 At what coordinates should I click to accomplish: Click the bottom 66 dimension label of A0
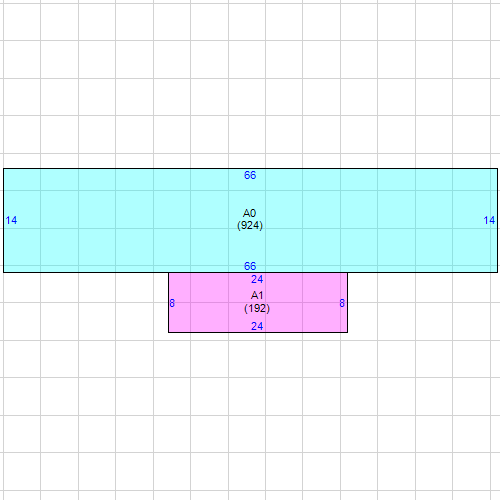pos(250,266)
